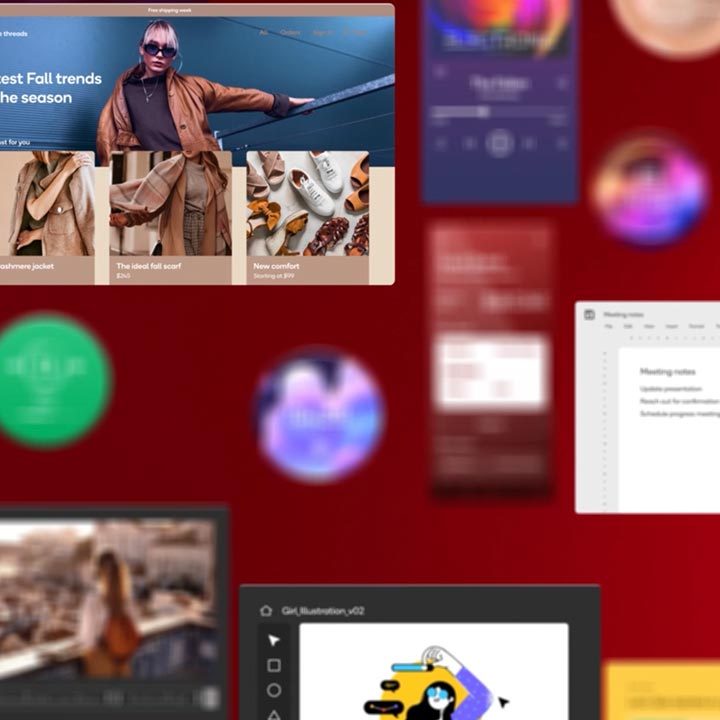Click the 'Free shipping week' banner

click(x=169, y=10)
